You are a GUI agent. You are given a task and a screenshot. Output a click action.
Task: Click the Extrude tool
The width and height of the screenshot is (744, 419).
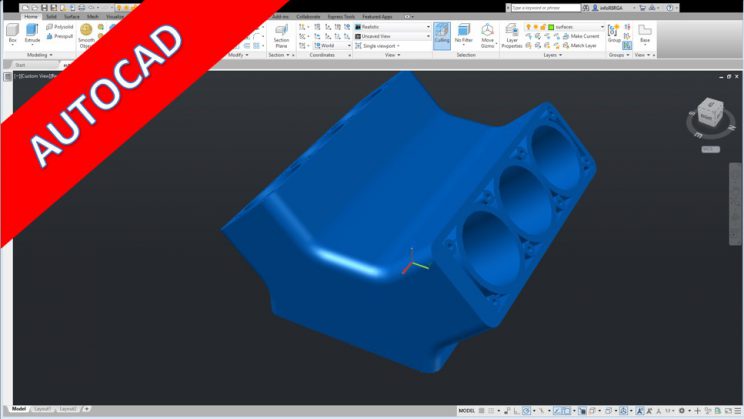(32, 33)
